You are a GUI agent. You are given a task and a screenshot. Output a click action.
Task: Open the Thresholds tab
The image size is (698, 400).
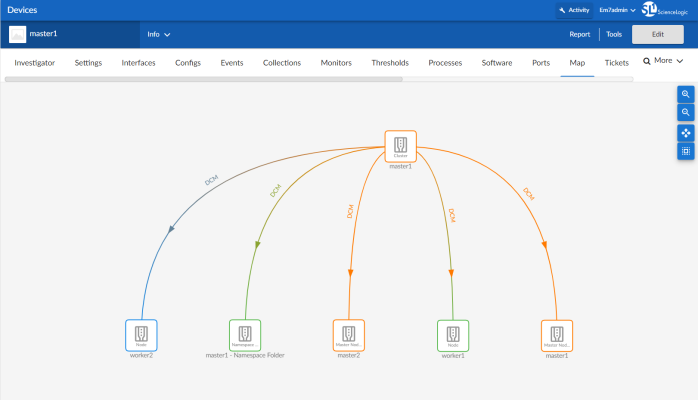coord(389,62)
